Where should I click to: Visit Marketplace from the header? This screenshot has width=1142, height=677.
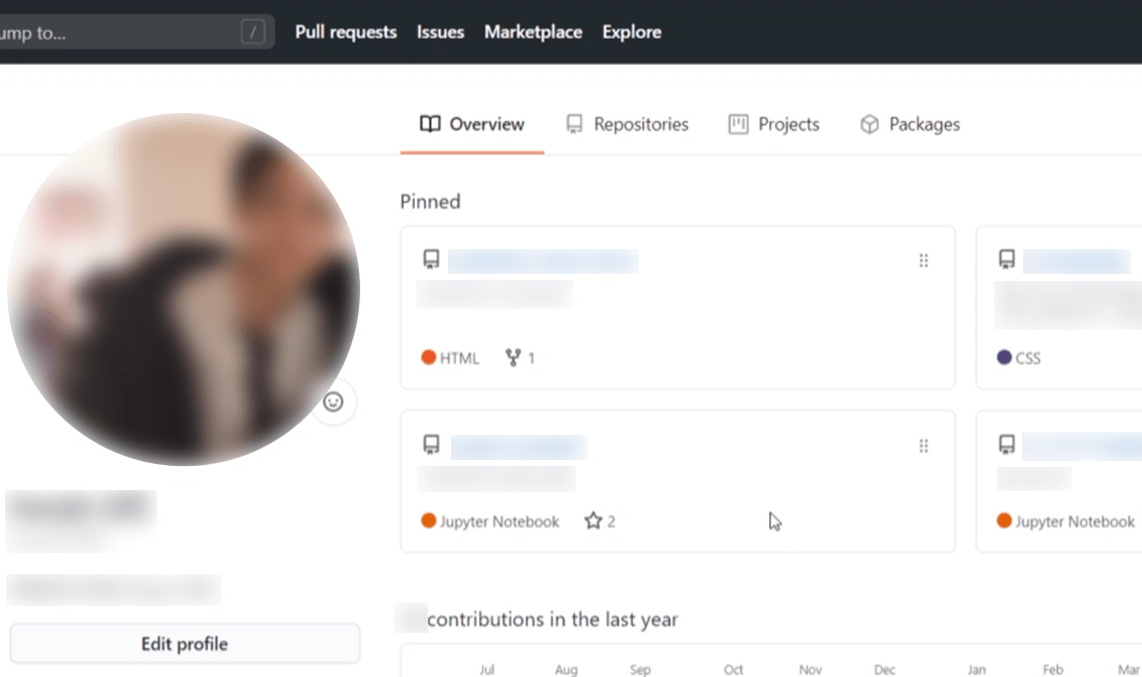click(x=533, y=33)
